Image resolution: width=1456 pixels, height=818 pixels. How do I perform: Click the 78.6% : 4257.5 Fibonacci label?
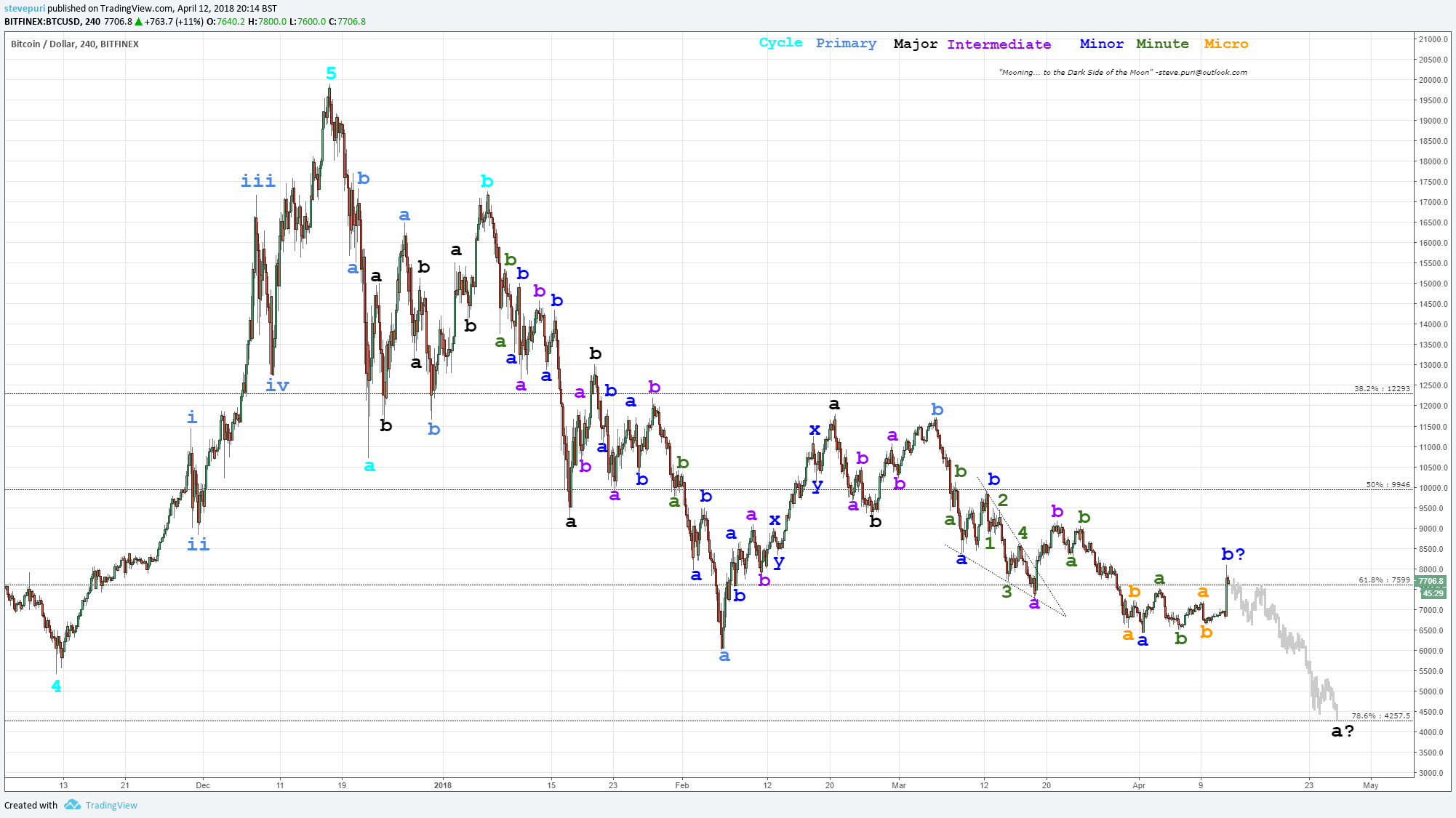pyautogui.click(x=1380, y=716)
